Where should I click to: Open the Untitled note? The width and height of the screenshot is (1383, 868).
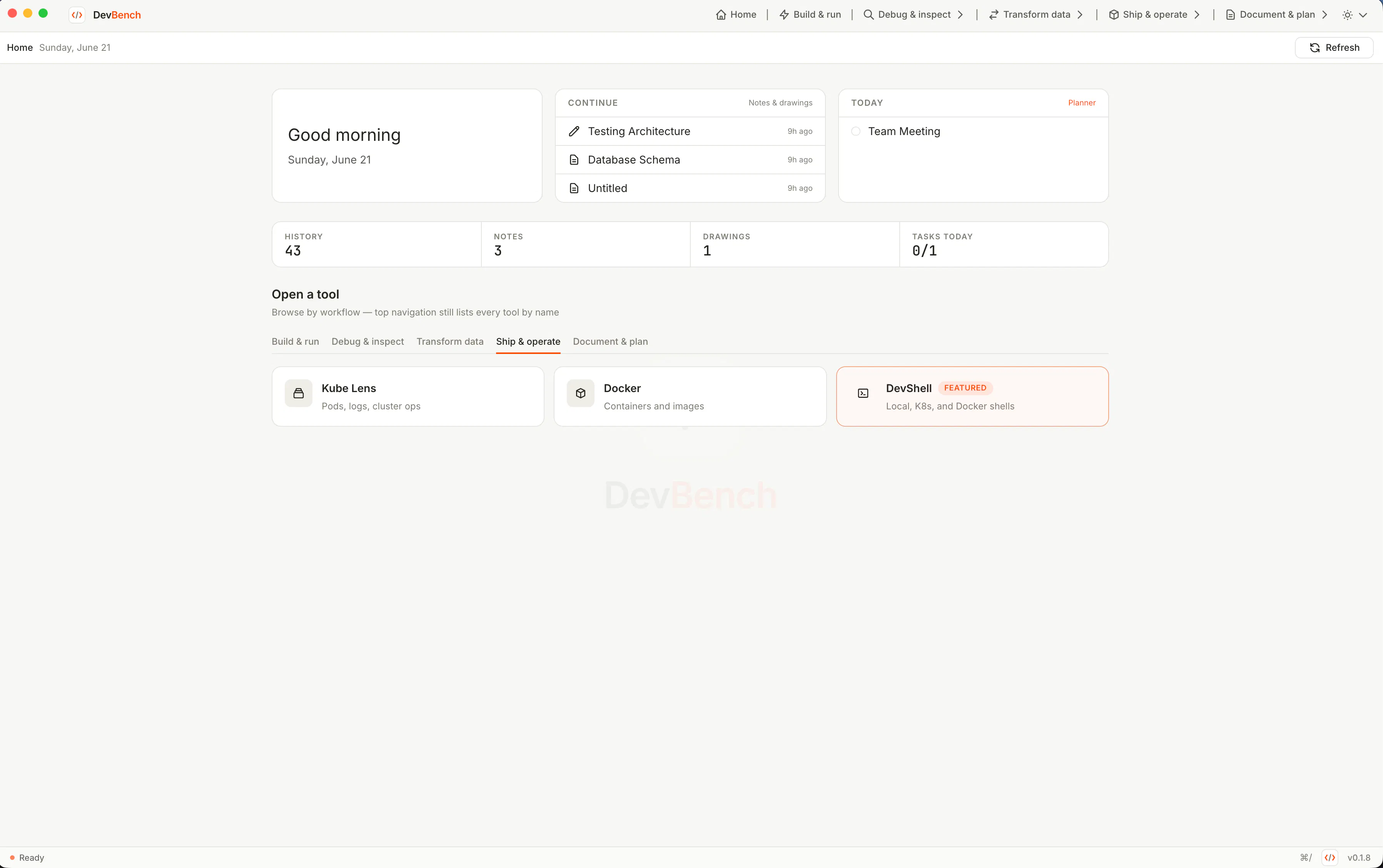[690, 188]
